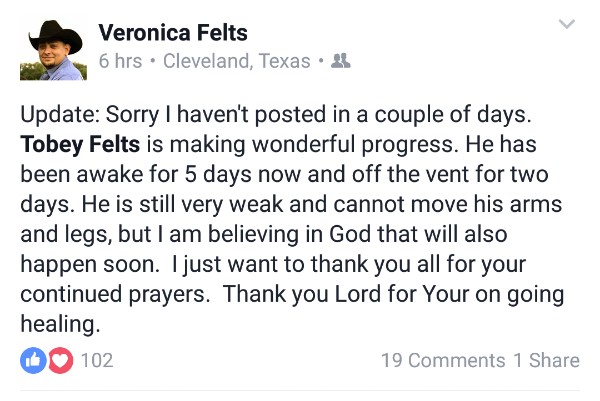Click the word Texas in location tag
The image size is (600, 401).
(x=284, y=61)
